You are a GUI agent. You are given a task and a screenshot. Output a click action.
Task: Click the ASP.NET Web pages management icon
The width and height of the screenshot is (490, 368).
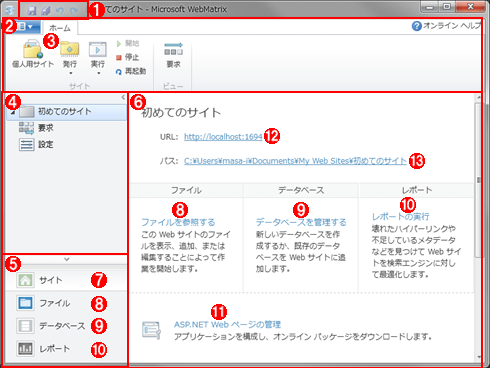pos(151,330)
